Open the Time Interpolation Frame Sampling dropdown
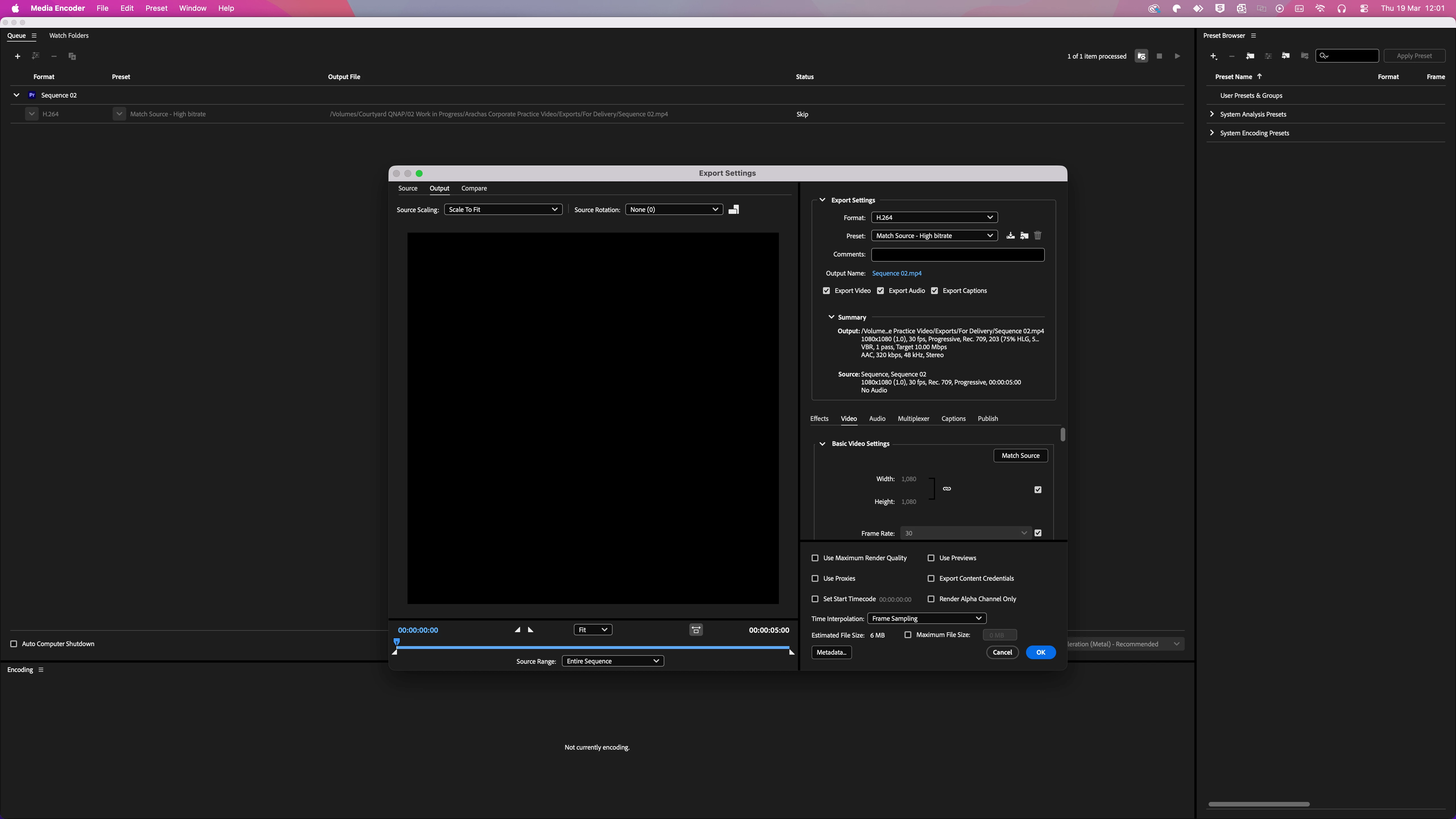1456x819 pixels. point(926,618)
